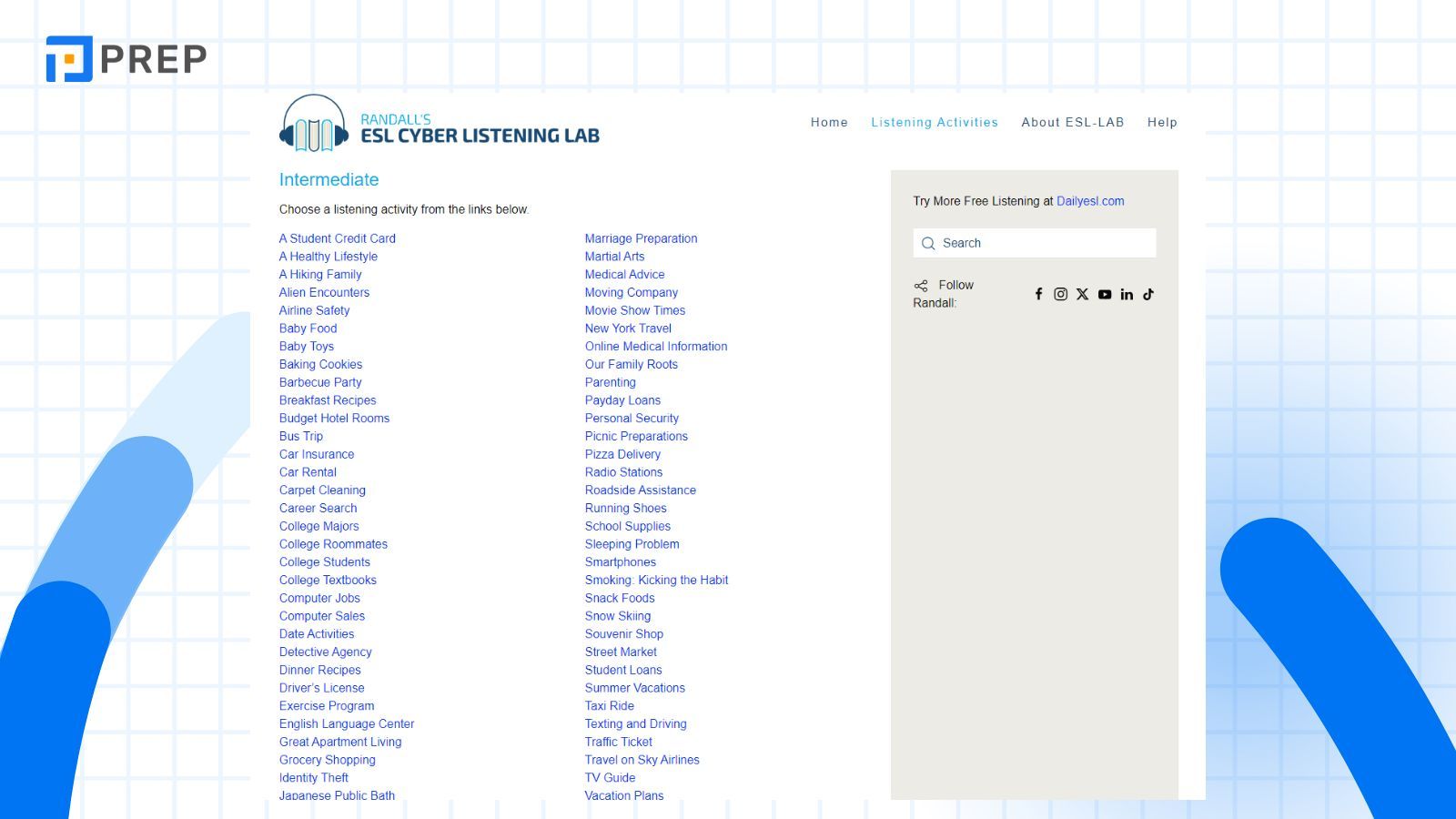Open Budget Hotel Rooms activity

point(334,418)
